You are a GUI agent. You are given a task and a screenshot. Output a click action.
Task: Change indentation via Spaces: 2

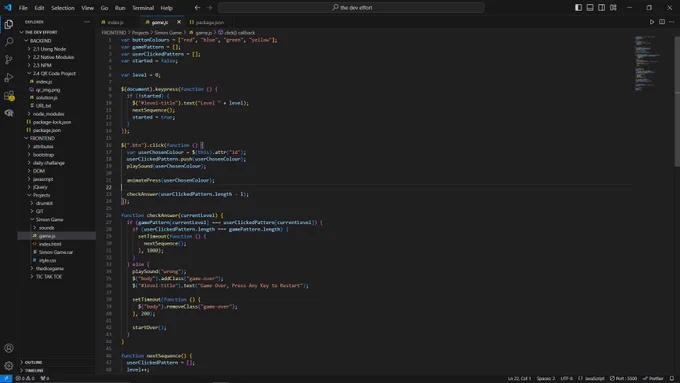[546, 378]
